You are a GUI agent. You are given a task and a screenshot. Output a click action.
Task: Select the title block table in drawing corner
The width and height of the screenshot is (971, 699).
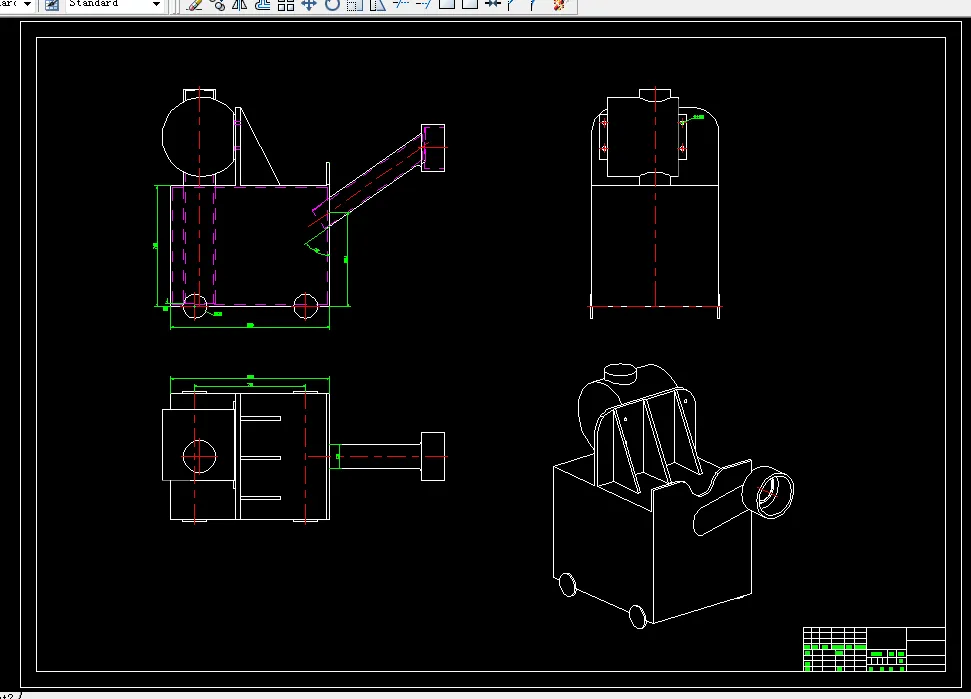click(874, 649)
